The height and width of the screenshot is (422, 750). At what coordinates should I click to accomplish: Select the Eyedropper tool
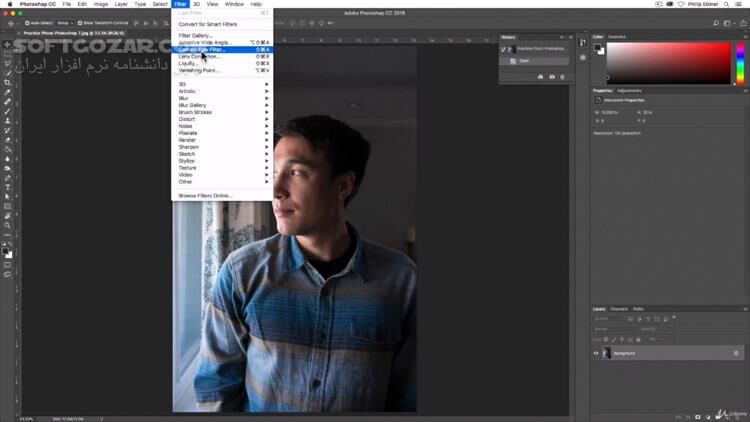[x=7, y=92]
